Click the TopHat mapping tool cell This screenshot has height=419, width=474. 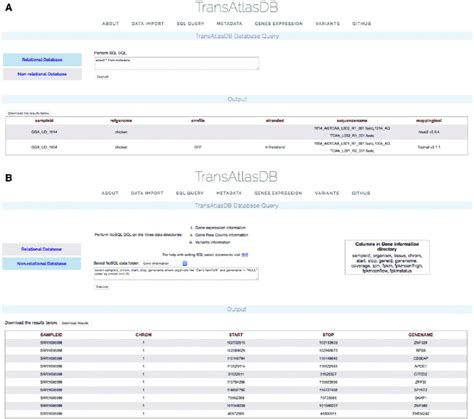429,147
